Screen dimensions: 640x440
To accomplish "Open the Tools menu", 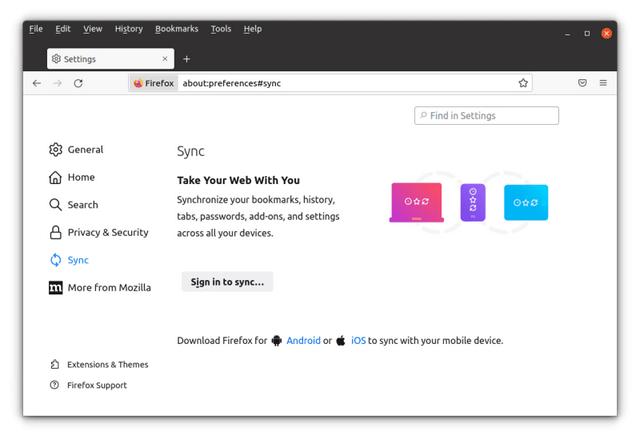I will click(x=221, y=29).
